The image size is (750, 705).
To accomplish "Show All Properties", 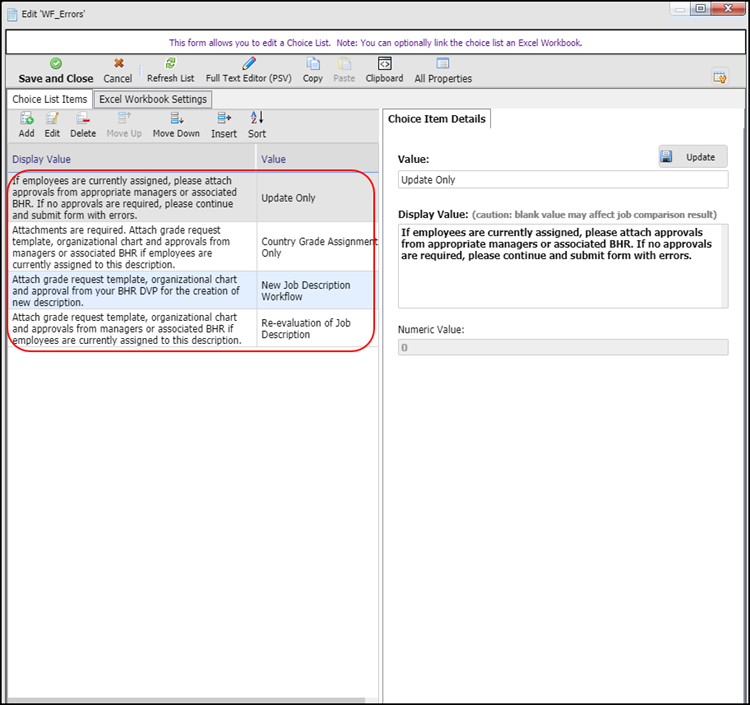I will 443,64.
